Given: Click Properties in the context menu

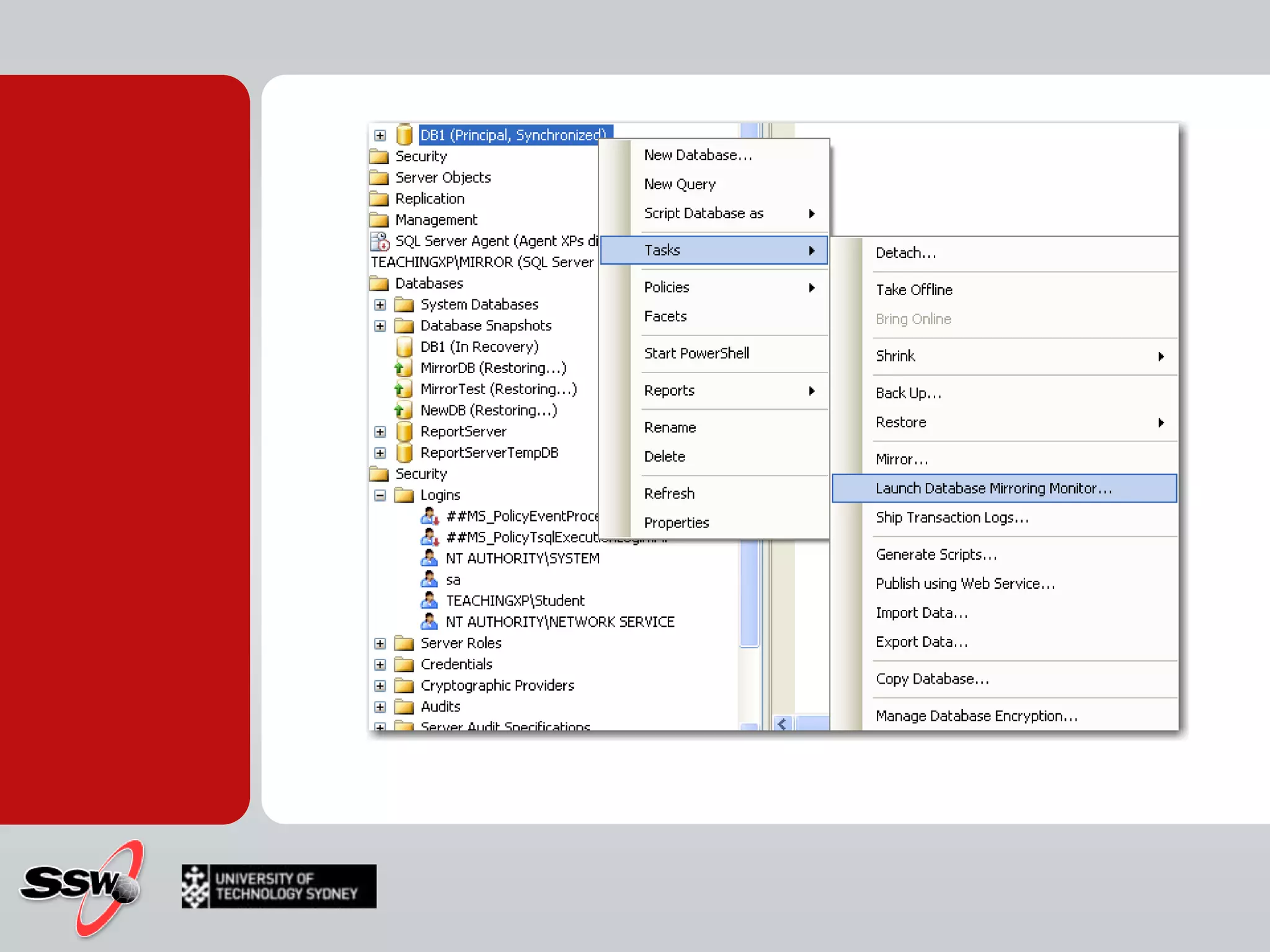Looking at the screenshot, I should point(676,522).
